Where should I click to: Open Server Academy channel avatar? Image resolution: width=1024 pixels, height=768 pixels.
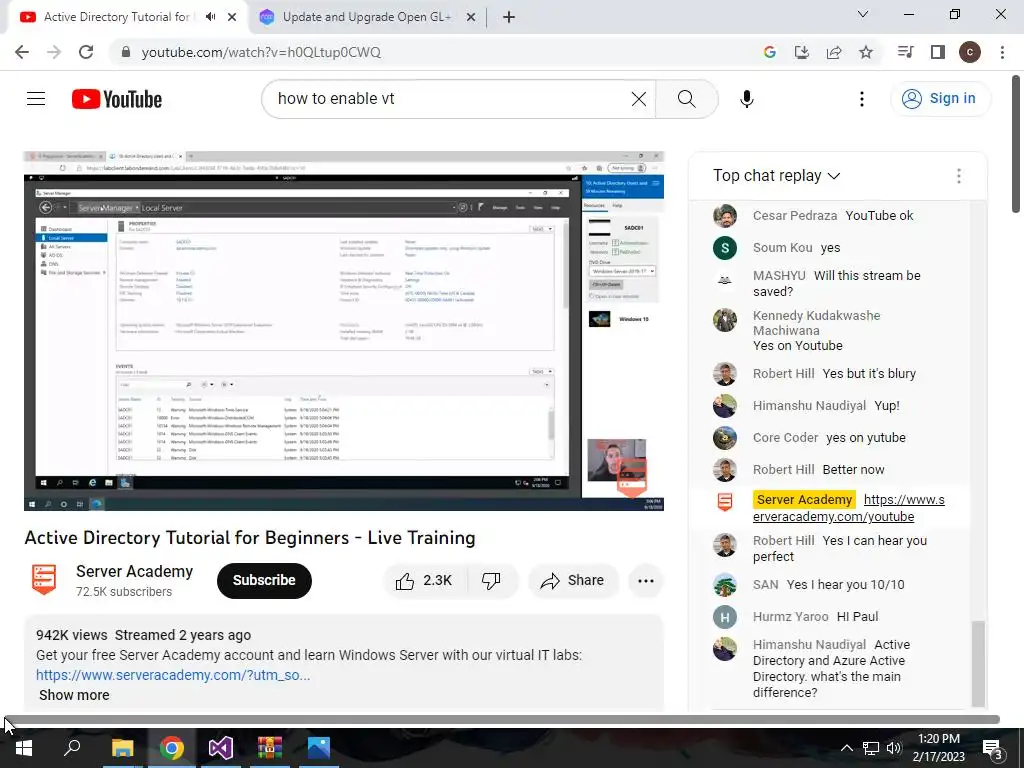tap(44, 580)
